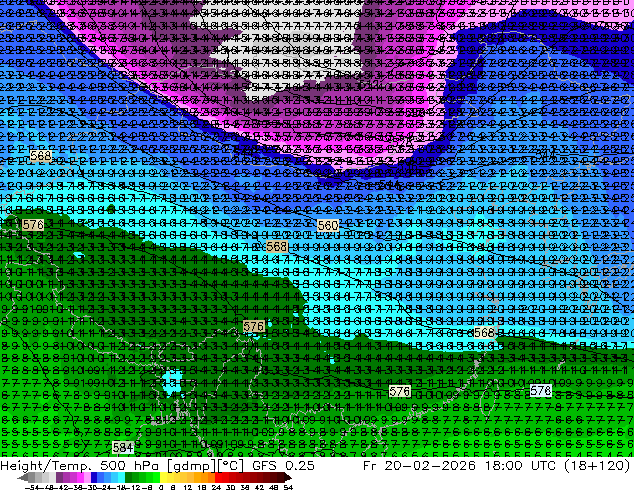This screenshot has width=634, height=490.
Task: Click the dark right arrow of legend
Action: 288,478
